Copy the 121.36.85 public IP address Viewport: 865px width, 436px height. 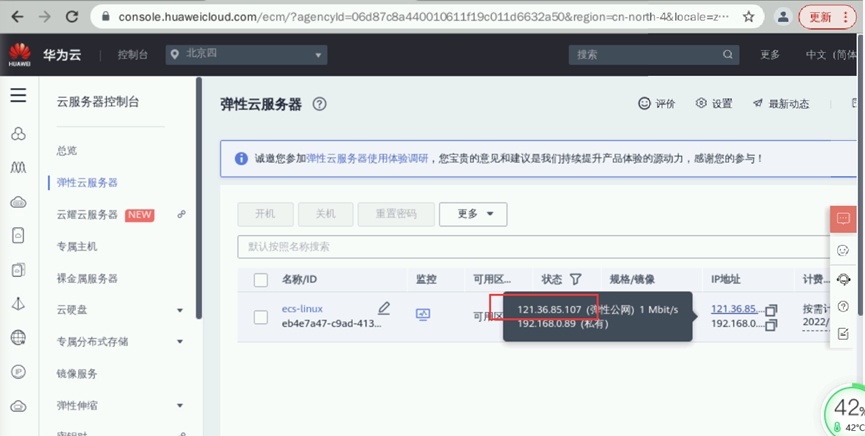coord(771,310)
